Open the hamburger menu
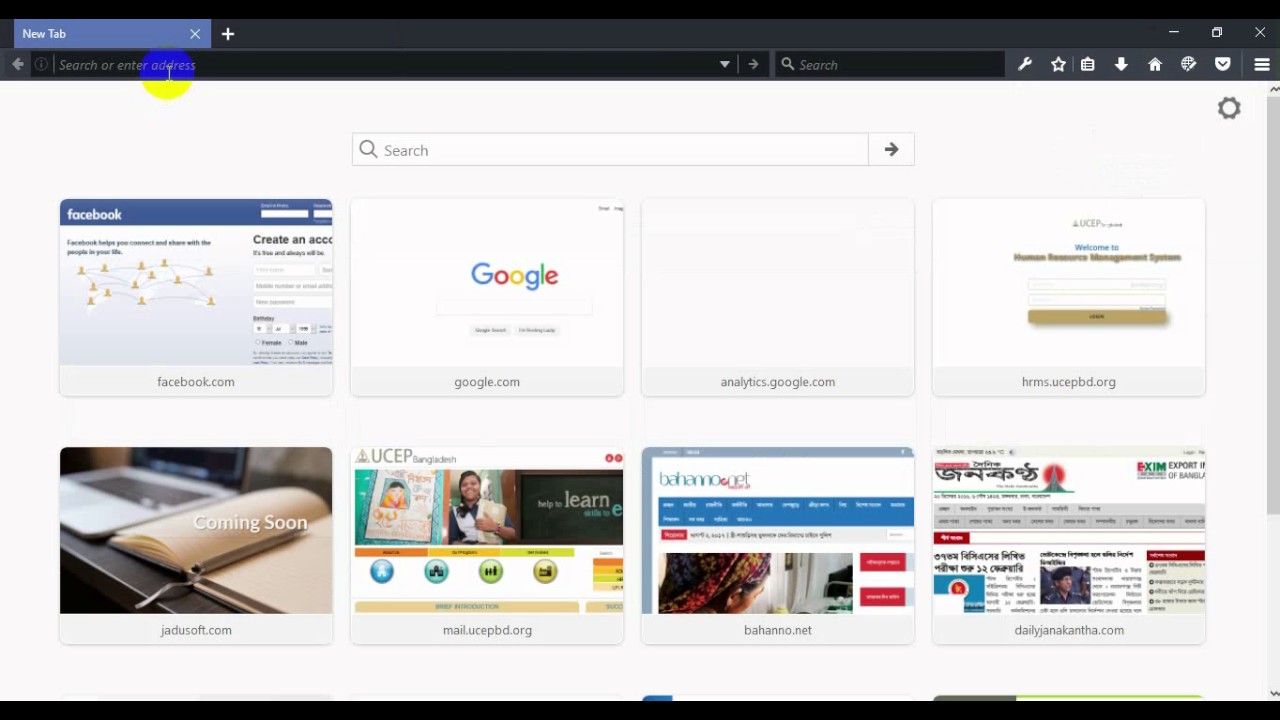 tap(1262, 64)
